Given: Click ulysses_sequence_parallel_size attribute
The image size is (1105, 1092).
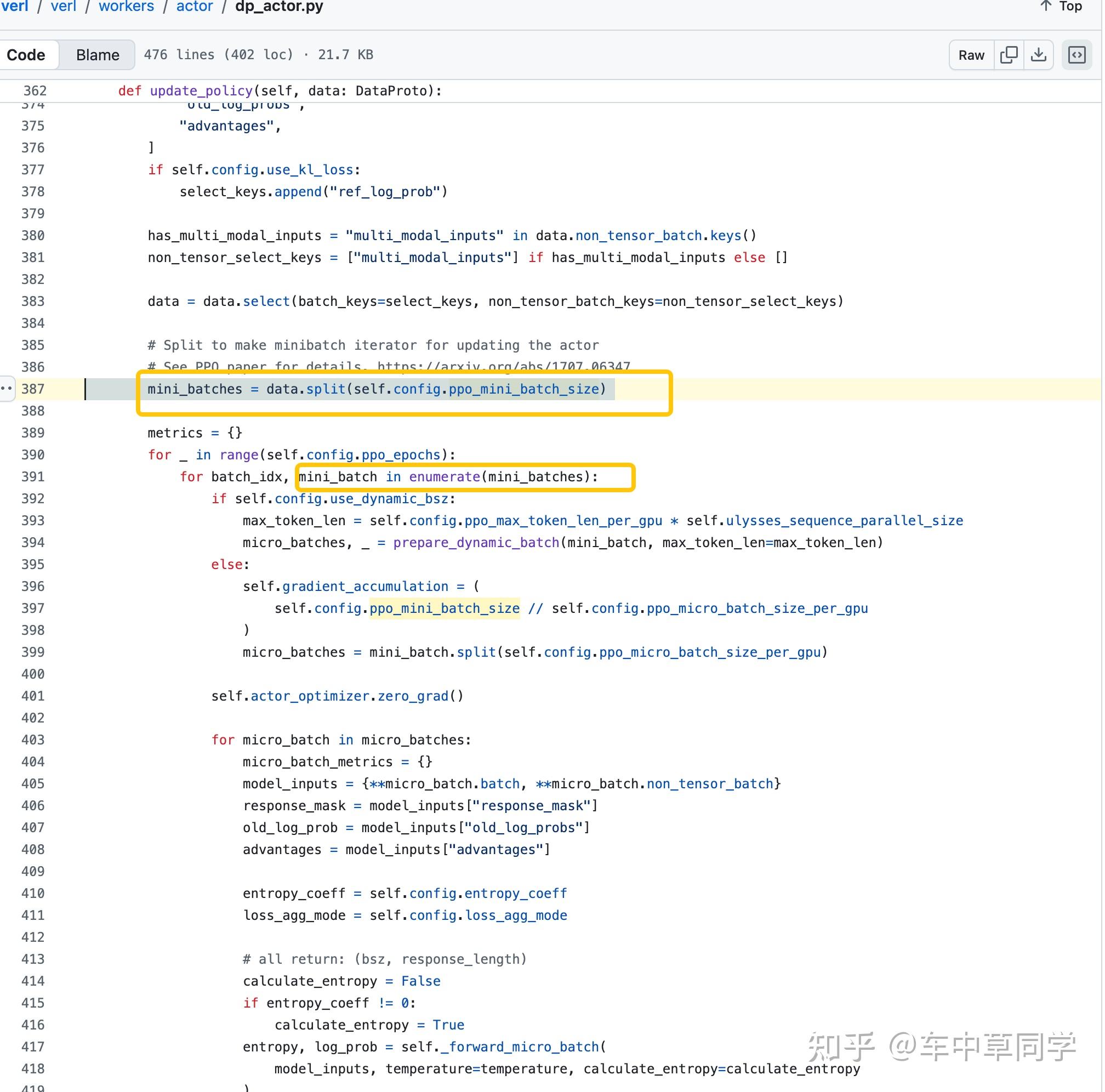Looking at the screenshot, I should point(845,521).
